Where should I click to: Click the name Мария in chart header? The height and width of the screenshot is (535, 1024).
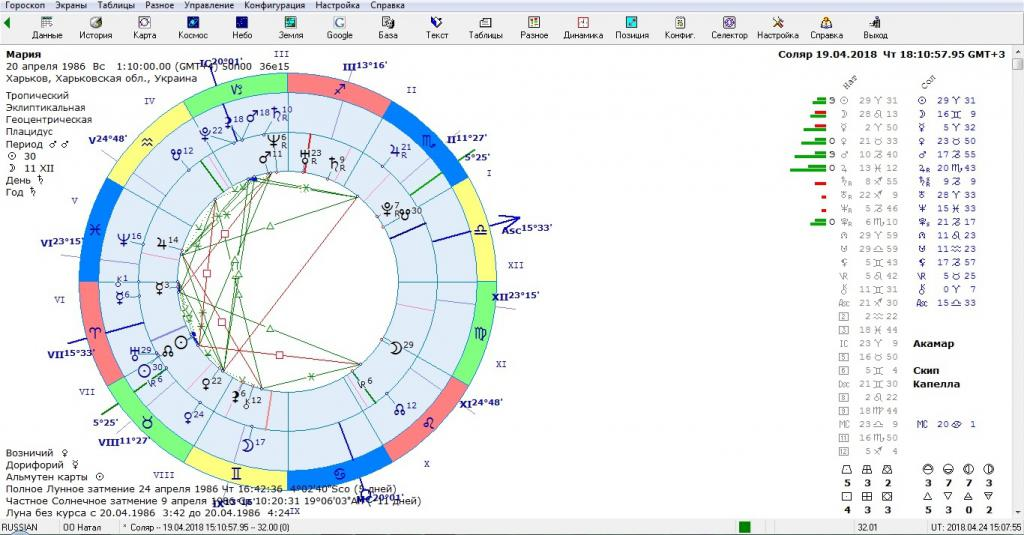(x=24, y=54)
